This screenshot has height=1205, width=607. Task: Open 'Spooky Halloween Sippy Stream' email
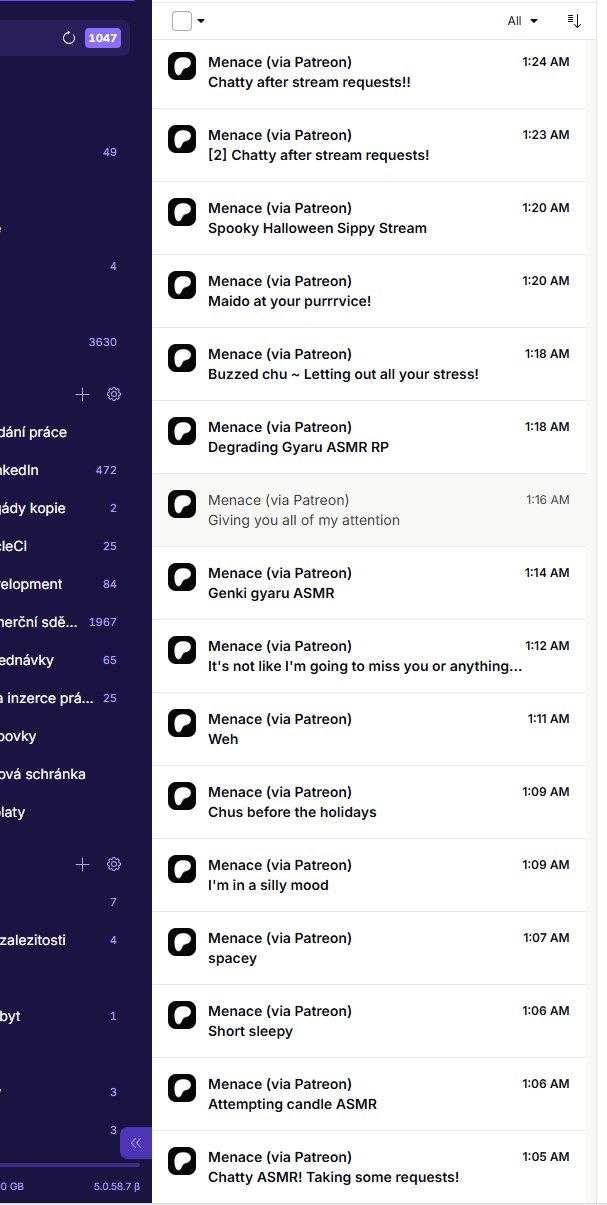pos(317,228)
